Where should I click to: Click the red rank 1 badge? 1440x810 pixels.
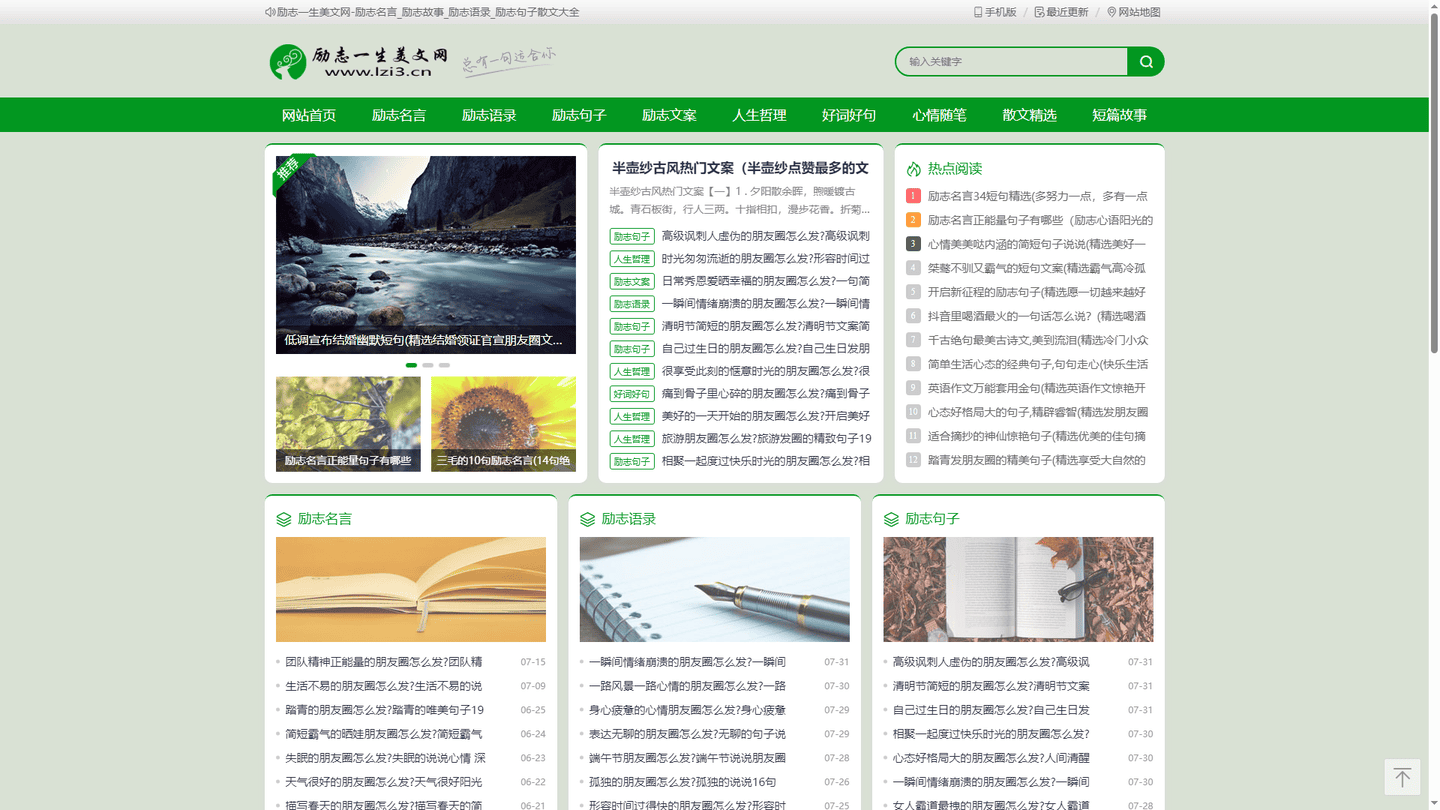pyautogui.click(x=913, y=196)
